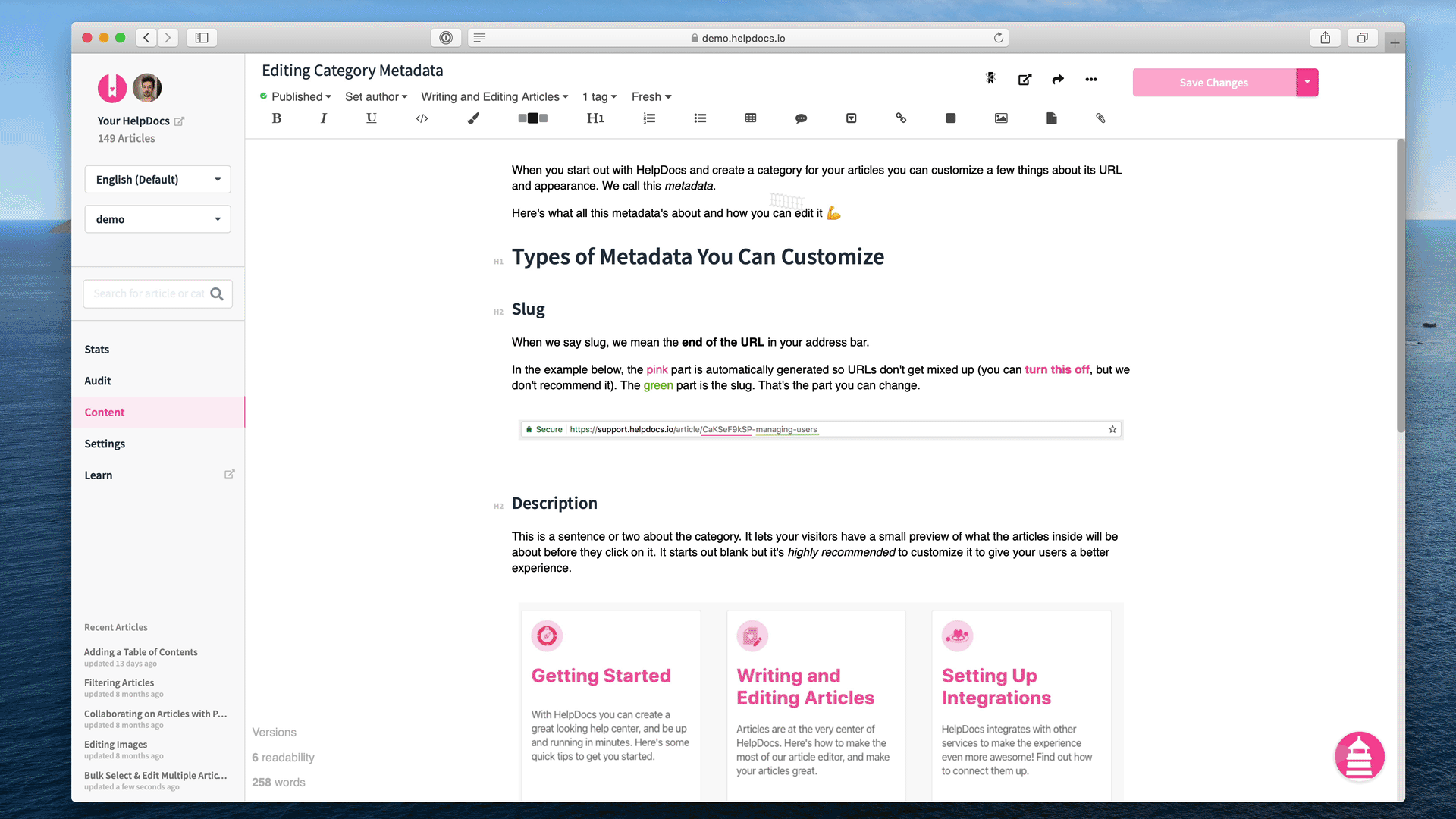Image resolution: width=1456 pixels, height=819 pixels.
Task: Insert a hyperlink
Action: (901, 118)
